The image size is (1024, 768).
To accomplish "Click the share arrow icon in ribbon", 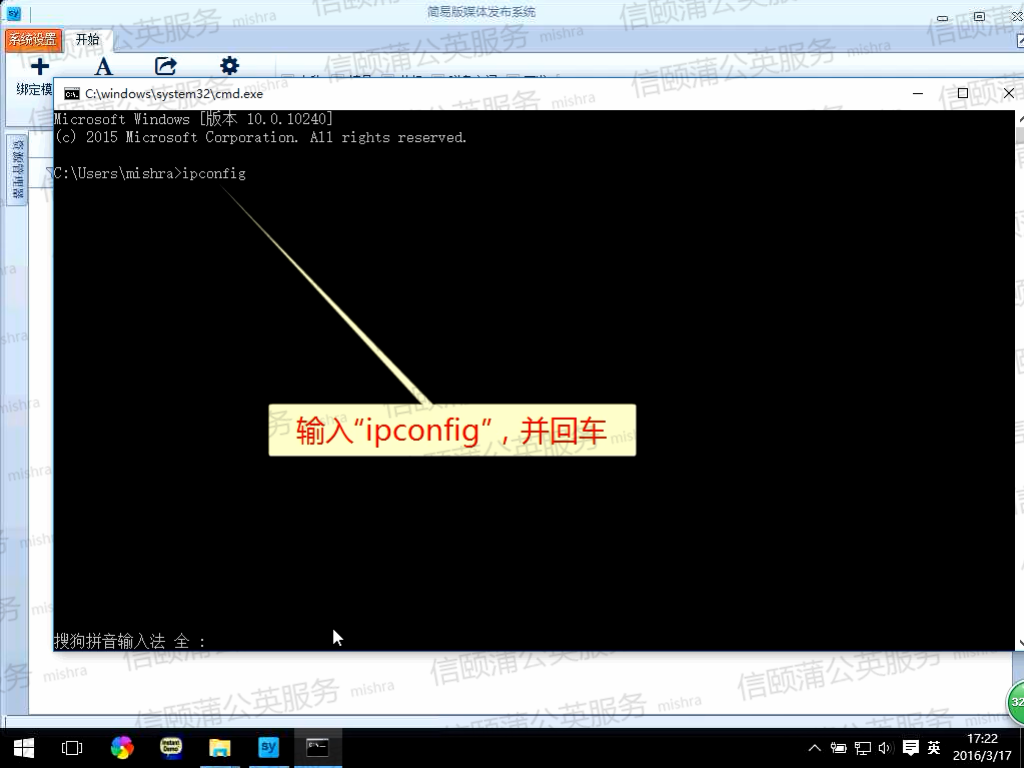I will click(x=166, y=67).
